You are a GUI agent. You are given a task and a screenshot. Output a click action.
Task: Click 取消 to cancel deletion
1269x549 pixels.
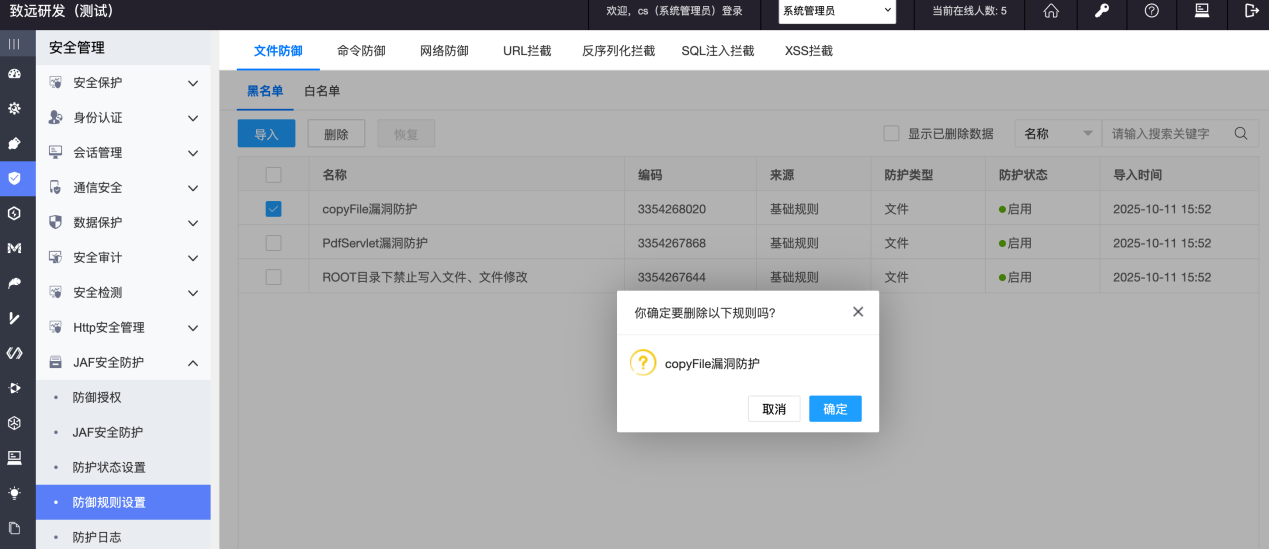pos(774,409)
